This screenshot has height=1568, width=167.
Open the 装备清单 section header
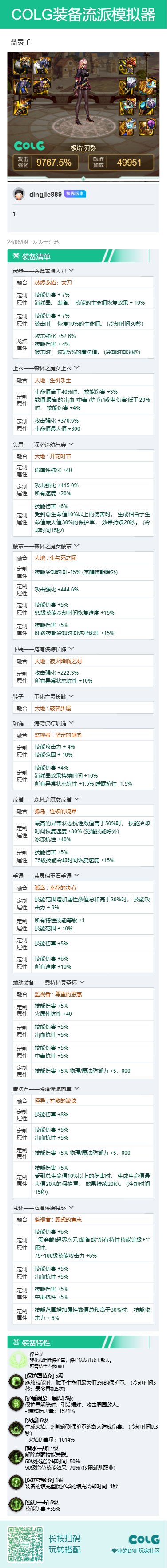(x=83, y=256)
